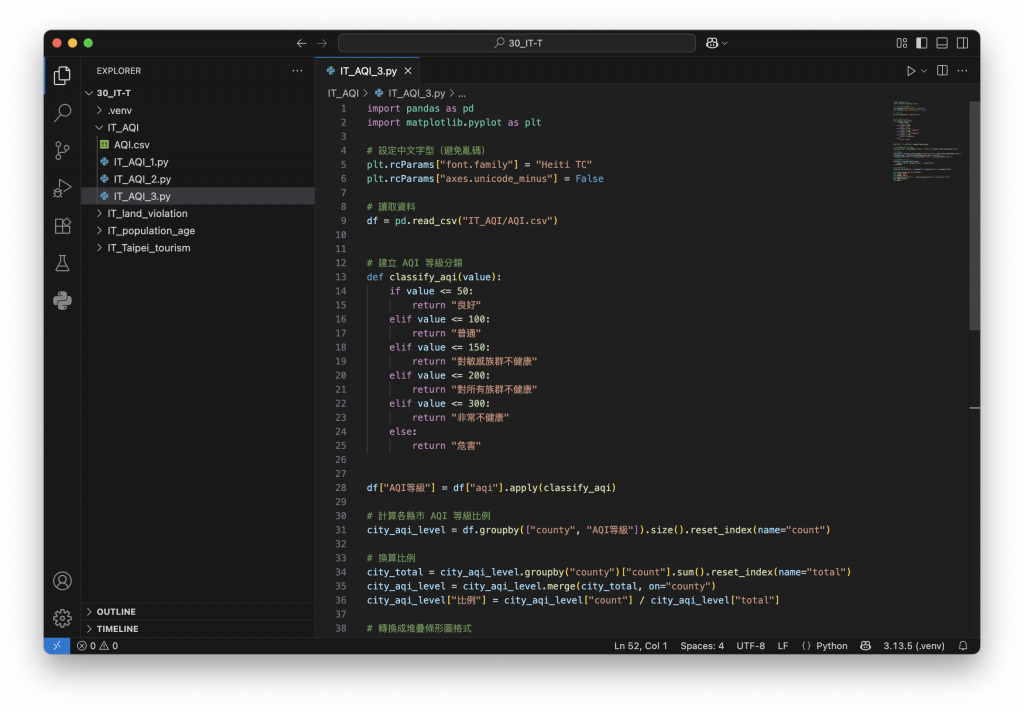Viewport: 1024px width, 712px height.
Task: Click line number 28 in gutter
Action: point(340,488)
